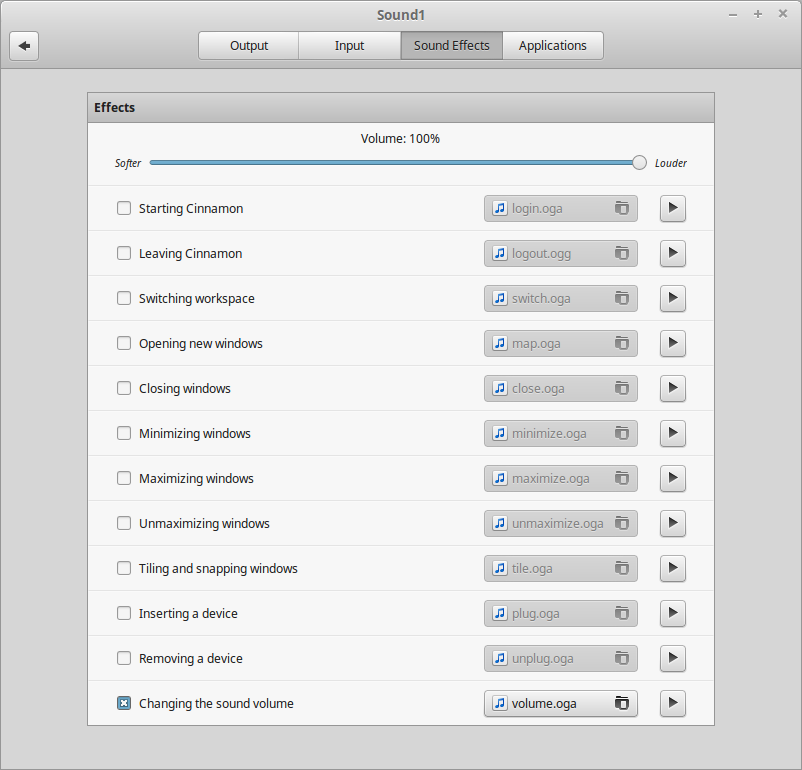Enable the Maximizing windows sound
The image size is (802, 770).
tap(124, 478)
